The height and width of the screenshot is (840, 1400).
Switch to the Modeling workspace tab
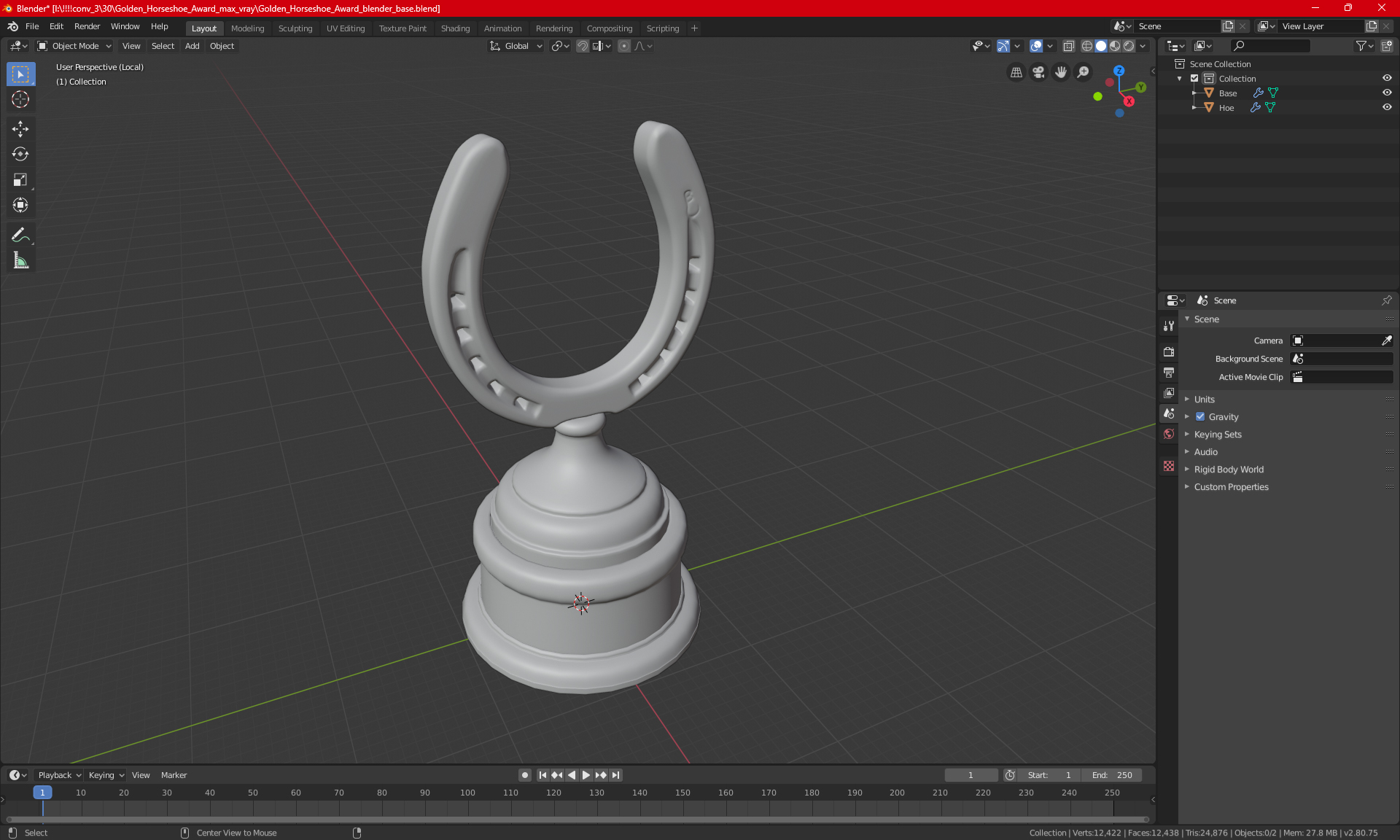click(247, 28)
